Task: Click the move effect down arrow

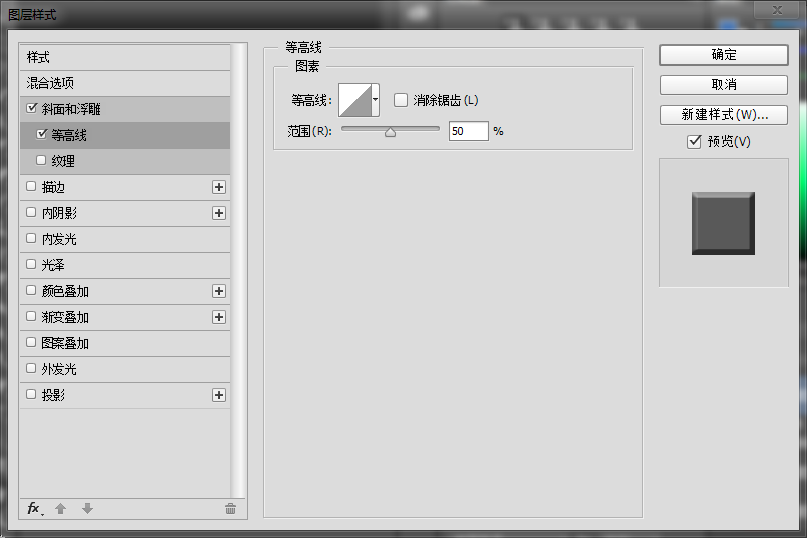Action: coord(87,508)
